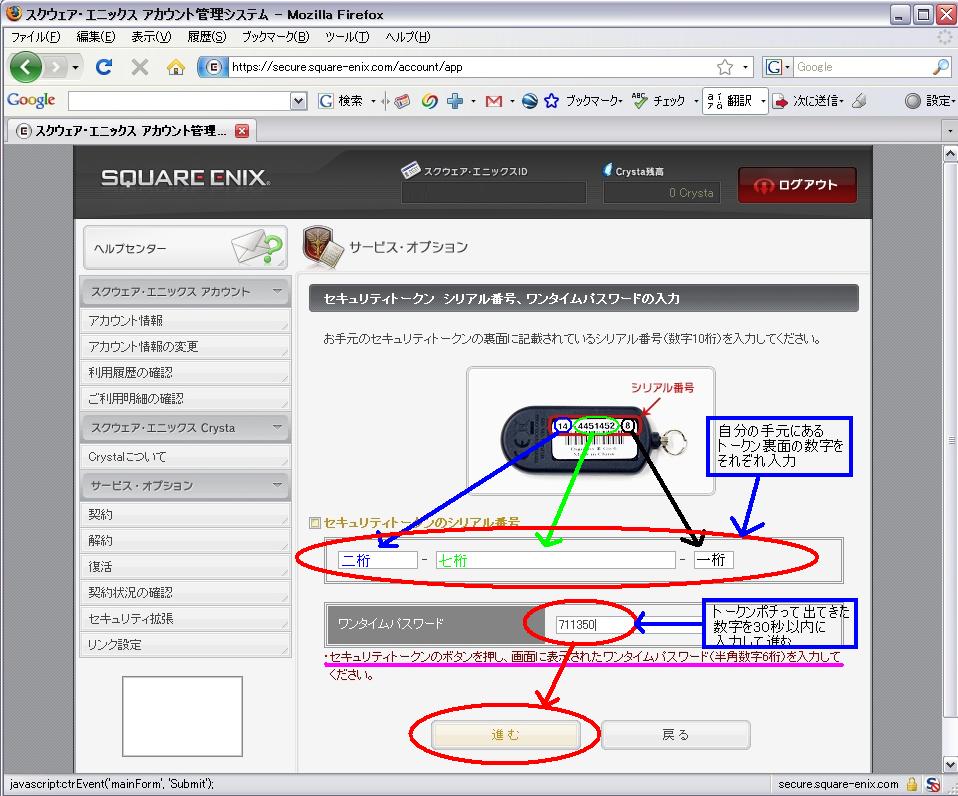This screenshot has height=796, width=958.
Task: Open 契約 in the sidebar
Action: click(185, 514)
